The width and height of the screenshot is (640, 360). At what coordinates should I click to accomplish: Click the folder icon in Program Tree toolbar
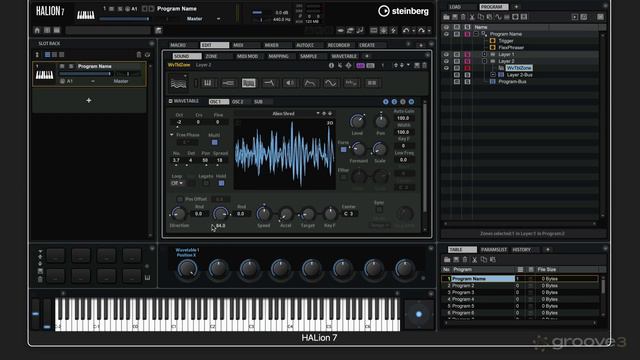pos(446,17)
